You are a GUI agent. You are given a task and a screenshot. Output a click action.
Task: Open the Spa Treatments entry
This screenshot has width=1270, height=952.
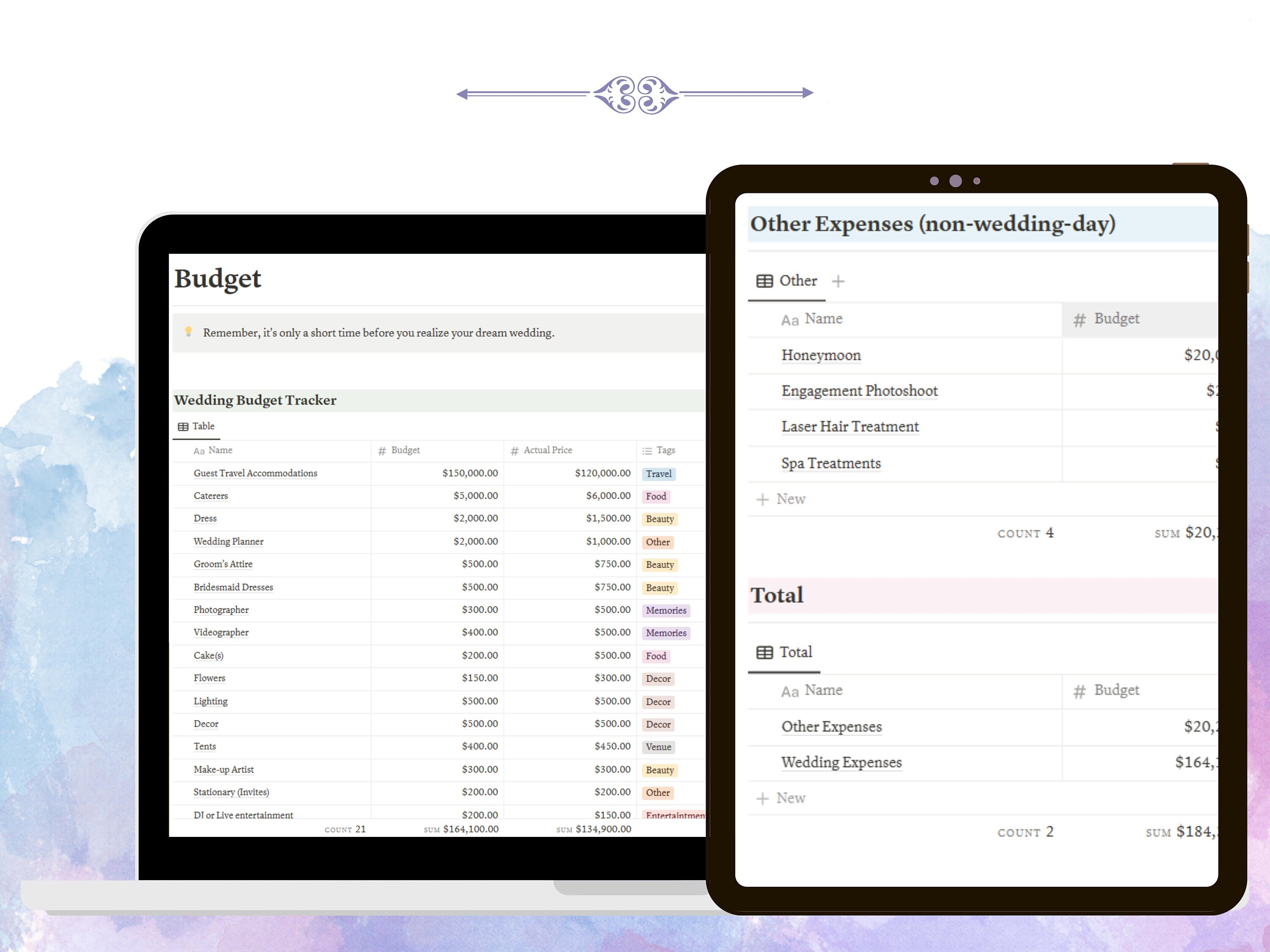pyautogui.click(x=831, y=463)
